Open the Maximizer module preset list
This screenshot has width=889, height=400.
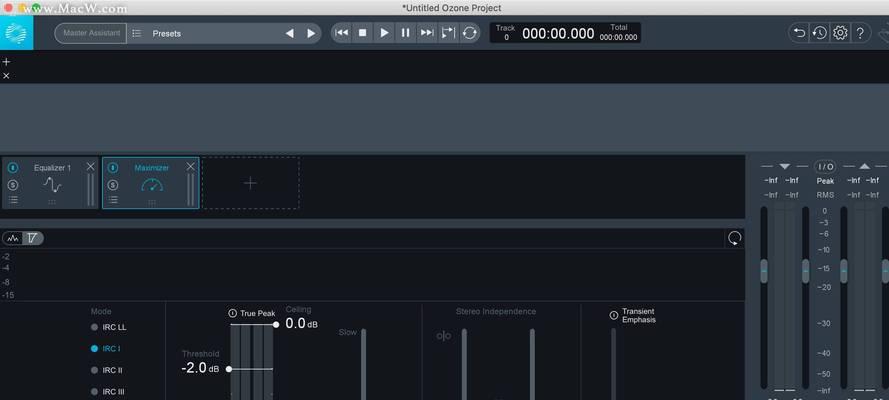tap(113, 199)
